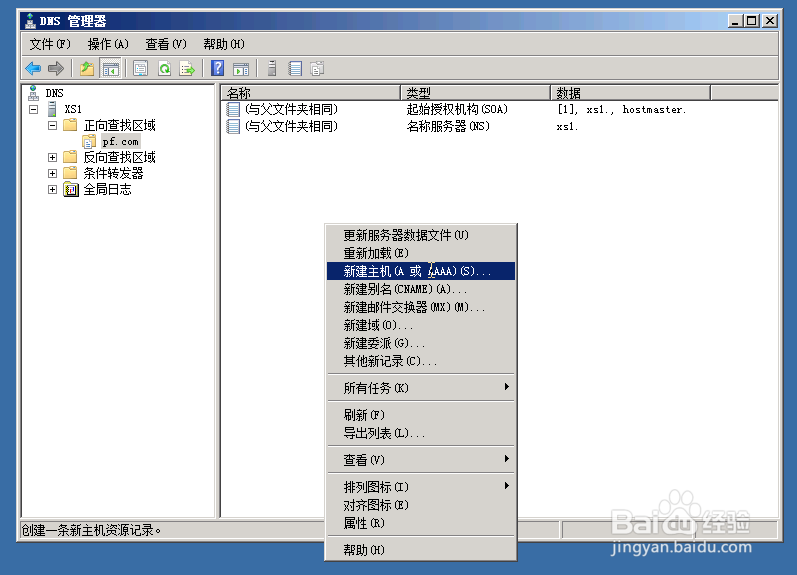The width and height of the screenshot is (797, 575).
Task: Click the blue Help question mark icon
Action: pos(218,68)
